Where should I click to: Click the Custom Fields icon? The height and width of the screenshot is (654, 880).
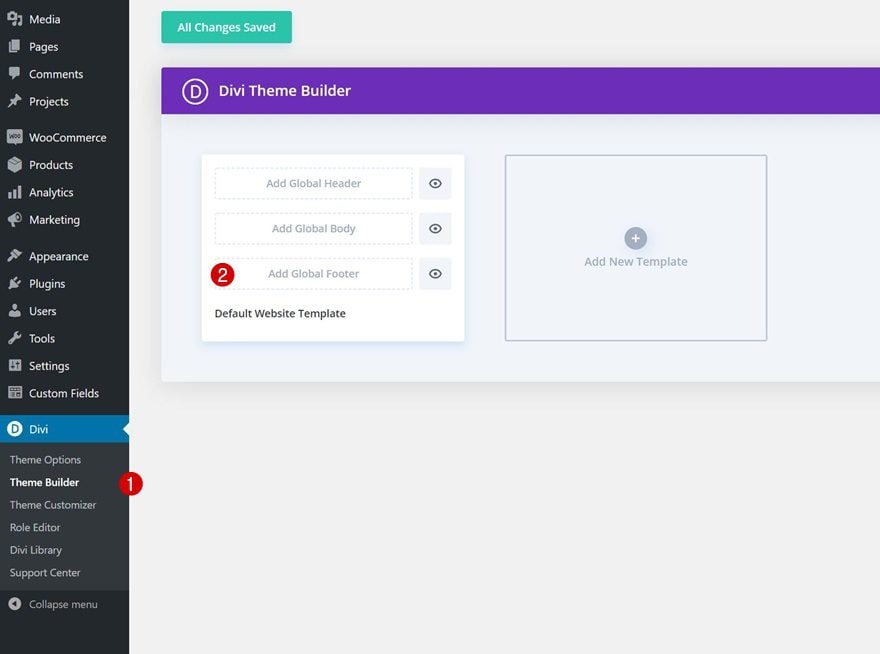pos(15,392)
